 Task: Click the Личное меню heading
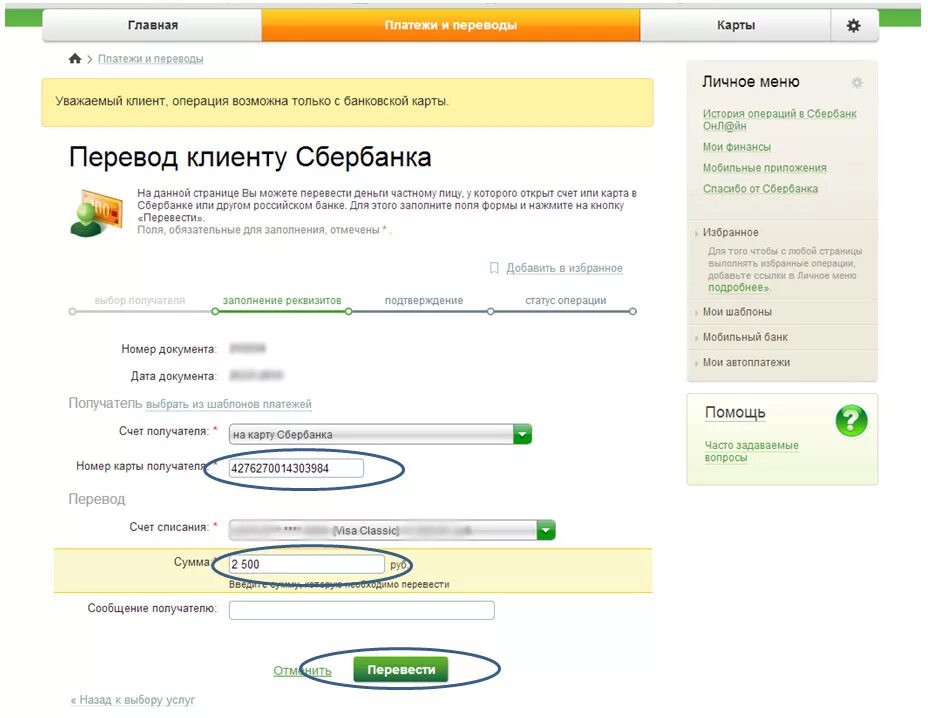750,82
